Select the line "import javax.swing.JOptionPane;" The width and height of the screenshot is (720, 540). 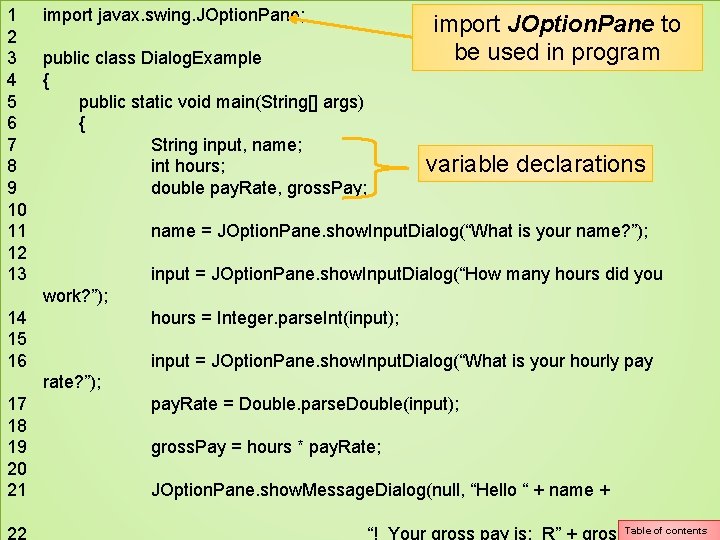pyautogui.click(x=174, y=15)
